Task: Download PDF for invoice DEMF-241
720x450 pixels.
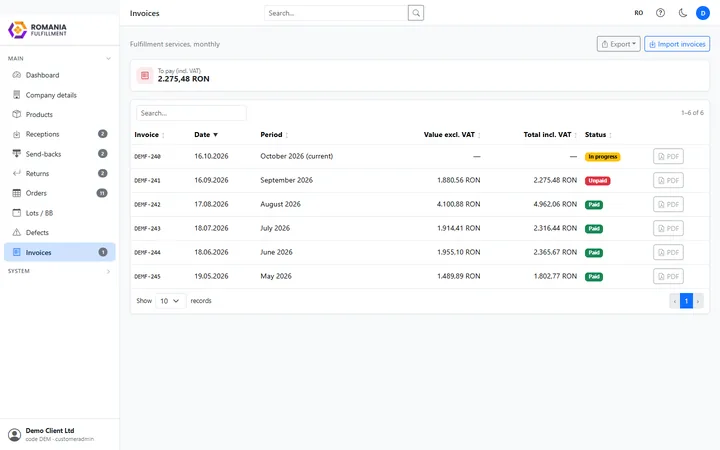Action: 668,180
